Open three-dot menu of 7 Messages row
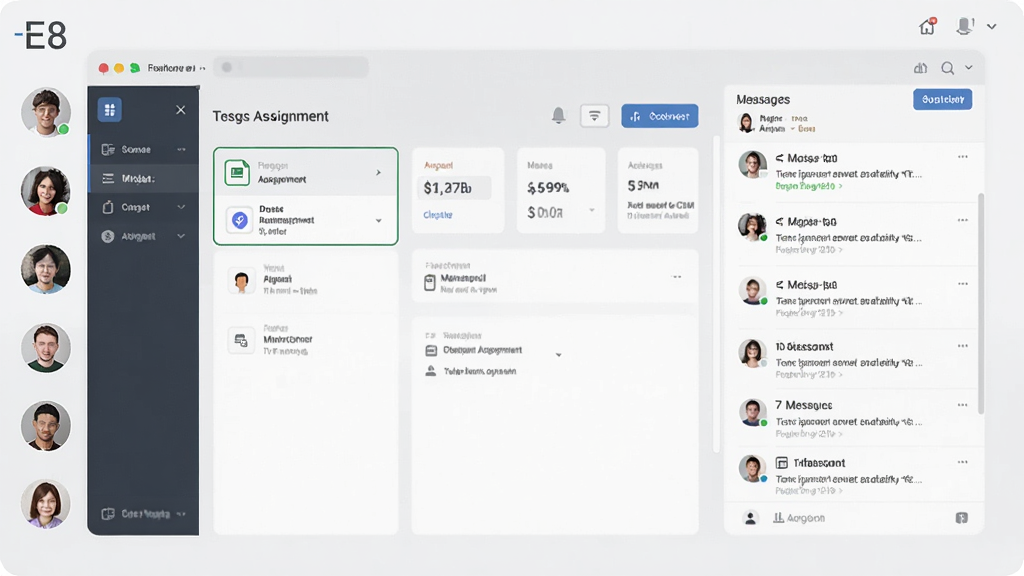Image resolution: width=1024 pixels, height=576 pixels. [963, 405]
